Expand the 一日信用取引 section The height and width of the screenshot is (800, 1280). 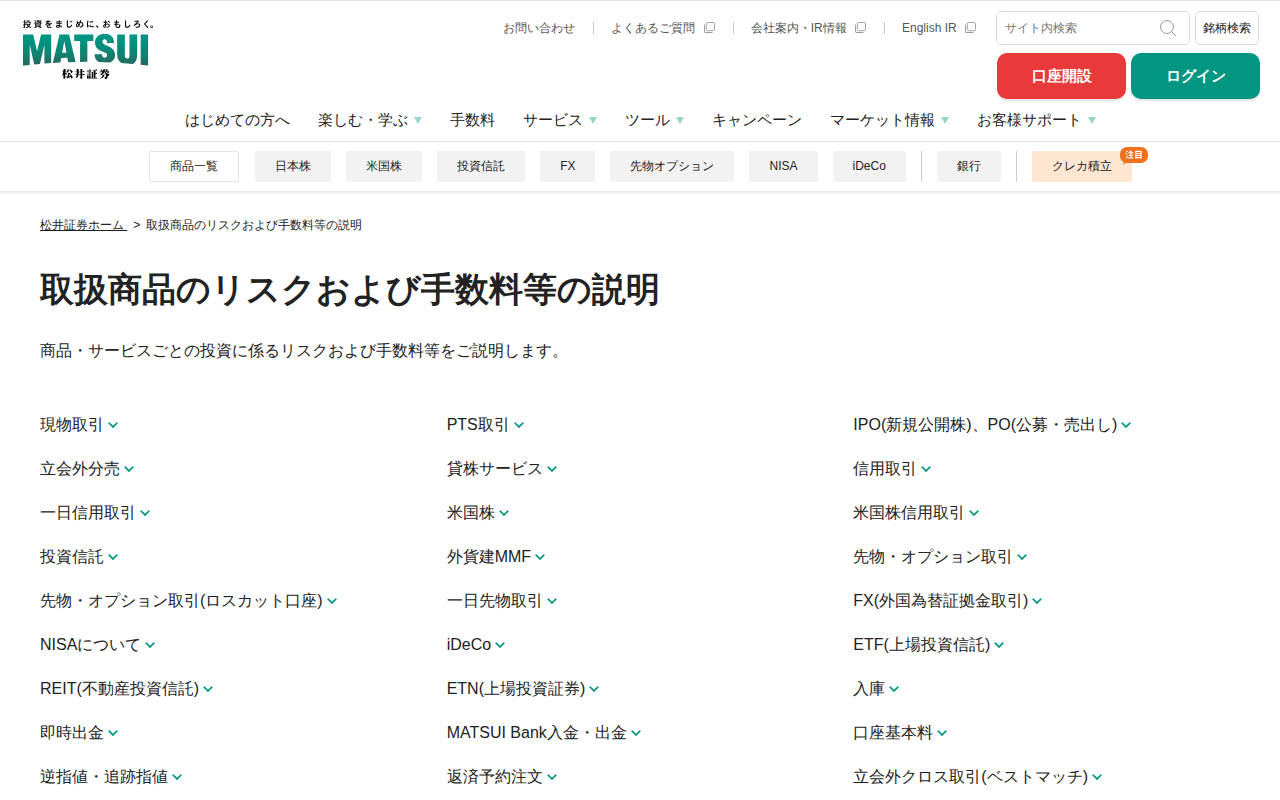(x=95, y=513)
